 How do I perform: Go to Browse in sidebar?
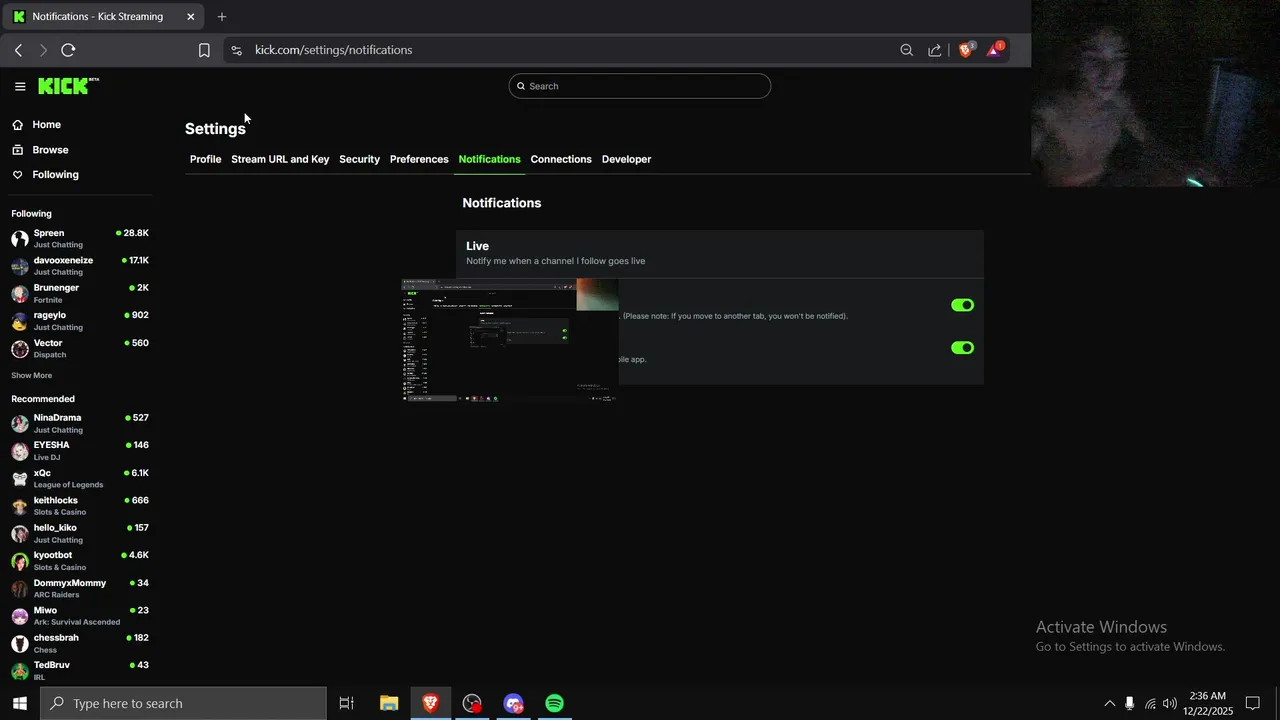[50, 150]
